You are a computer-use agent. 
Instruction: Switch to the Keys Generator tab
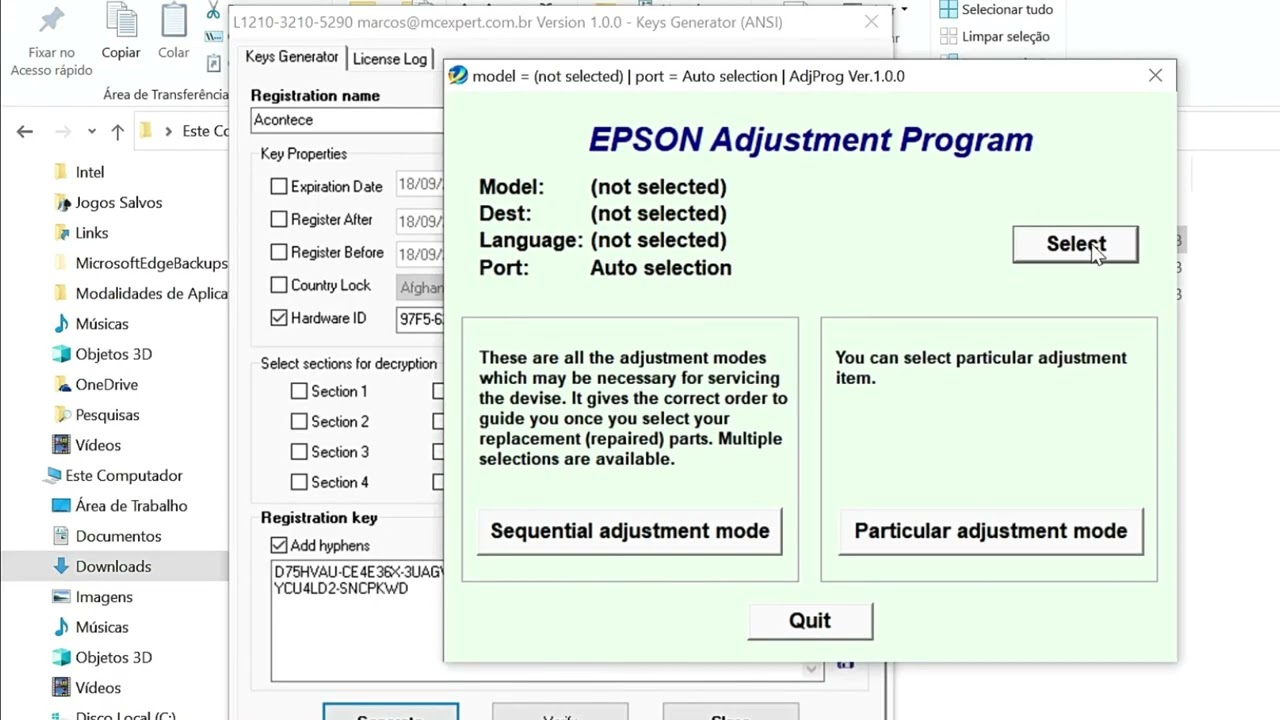pyautogui.click(x=292, y=57)
